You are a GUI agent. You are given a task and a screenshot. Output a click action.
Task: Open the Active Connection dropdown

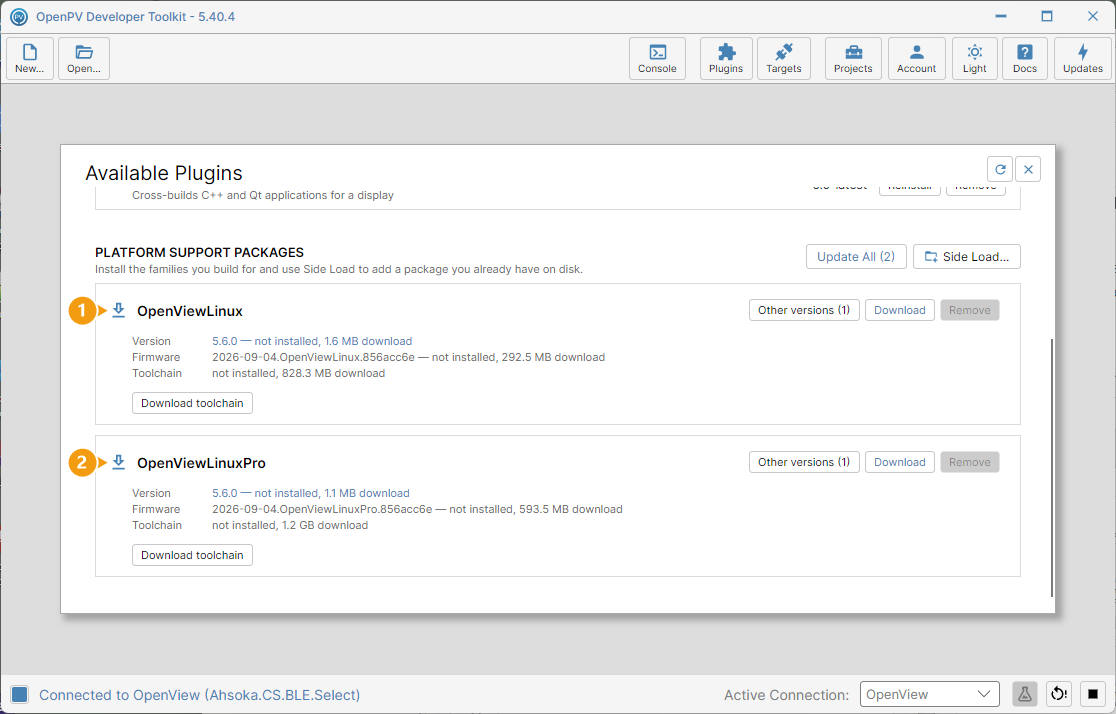click(x=930, y=694)
